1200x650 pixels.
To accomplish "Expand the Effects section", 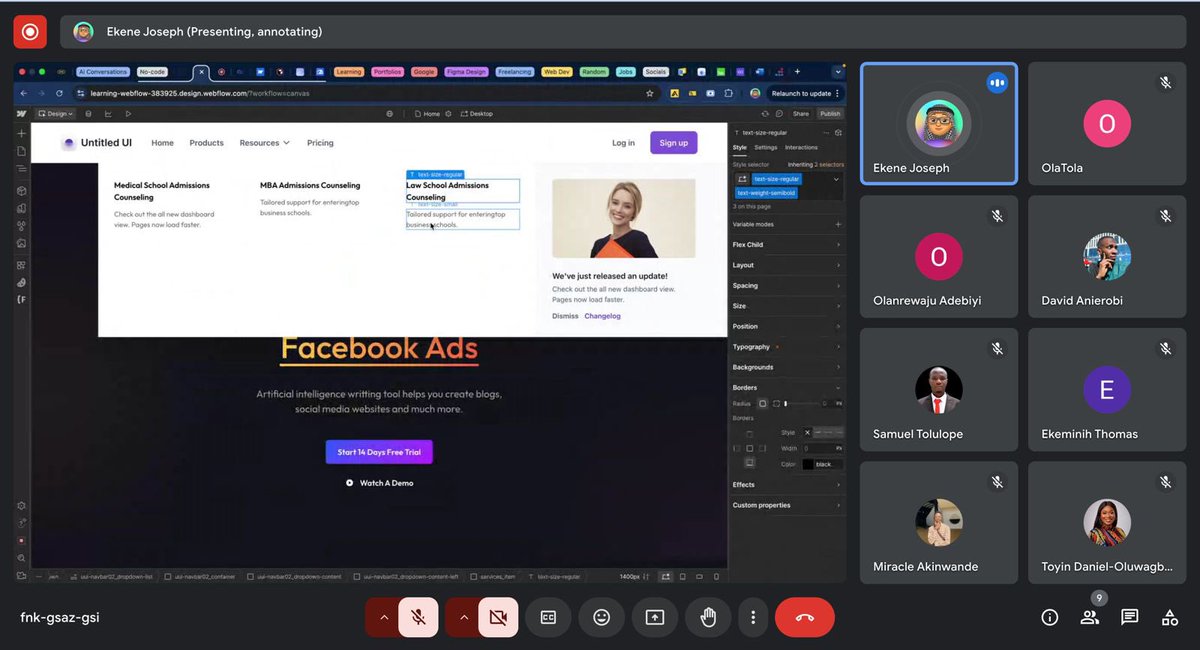I will pos(787,485).
